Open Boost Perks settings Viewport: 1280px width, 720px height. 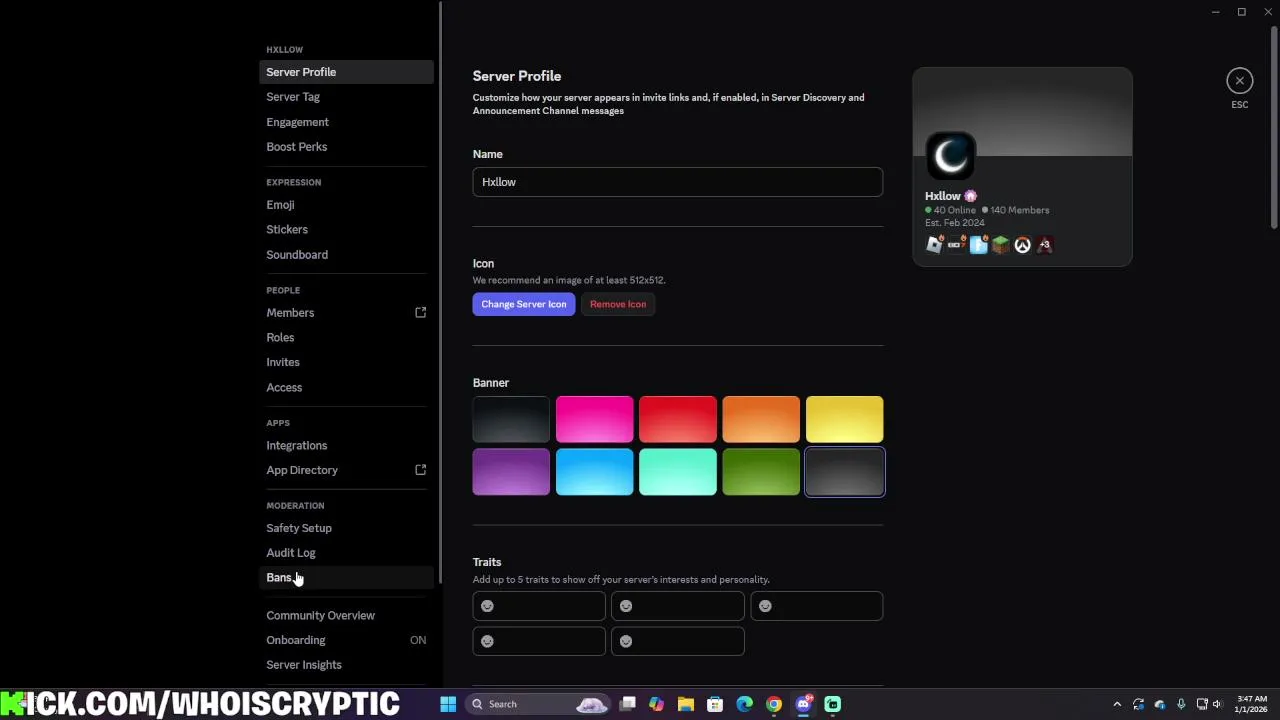[346, 147]
